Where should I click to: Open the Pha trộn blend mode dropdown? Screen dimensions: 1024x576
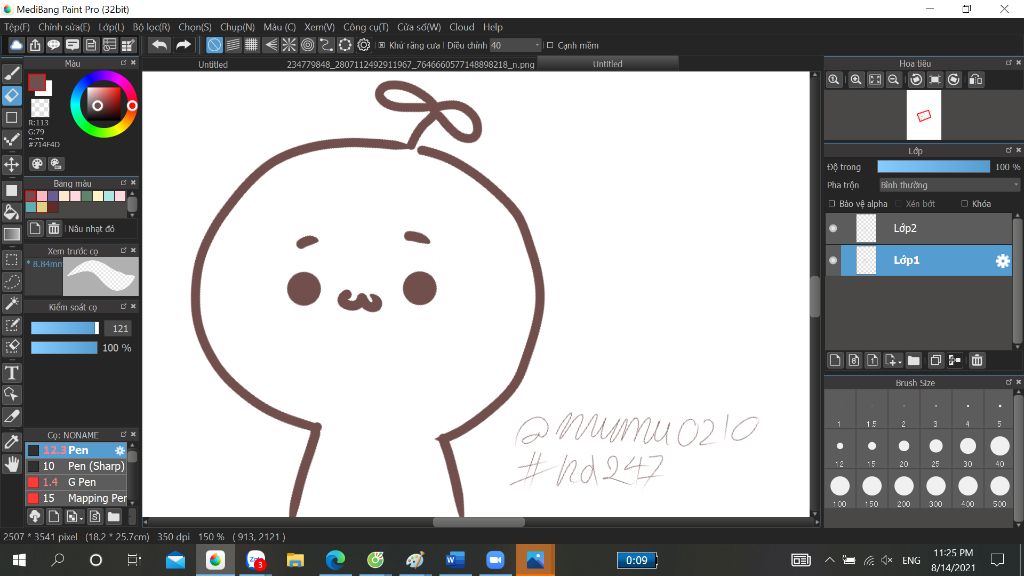click(x=948, y=185)
